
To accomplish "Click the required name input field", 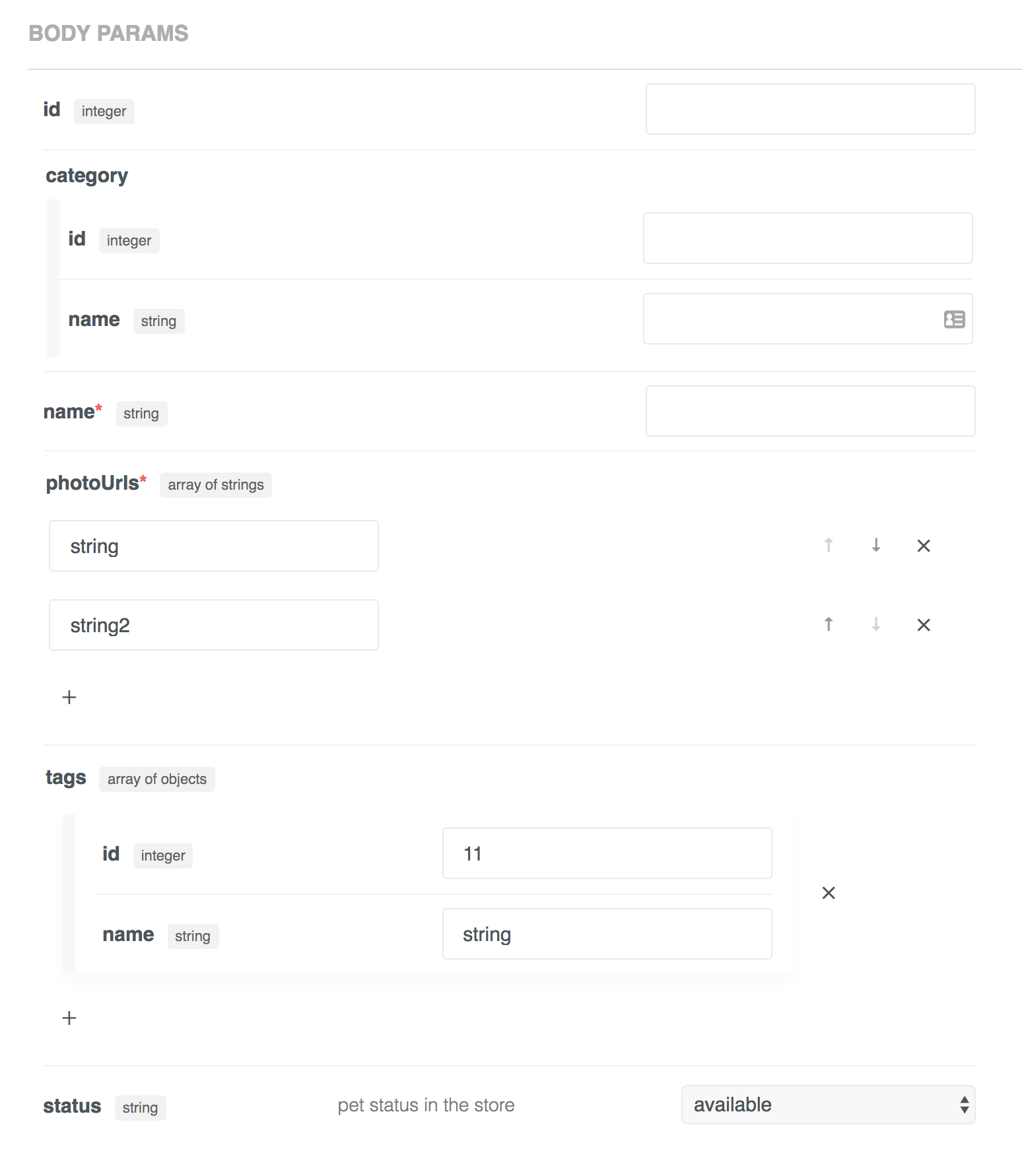I will [810, 410].
